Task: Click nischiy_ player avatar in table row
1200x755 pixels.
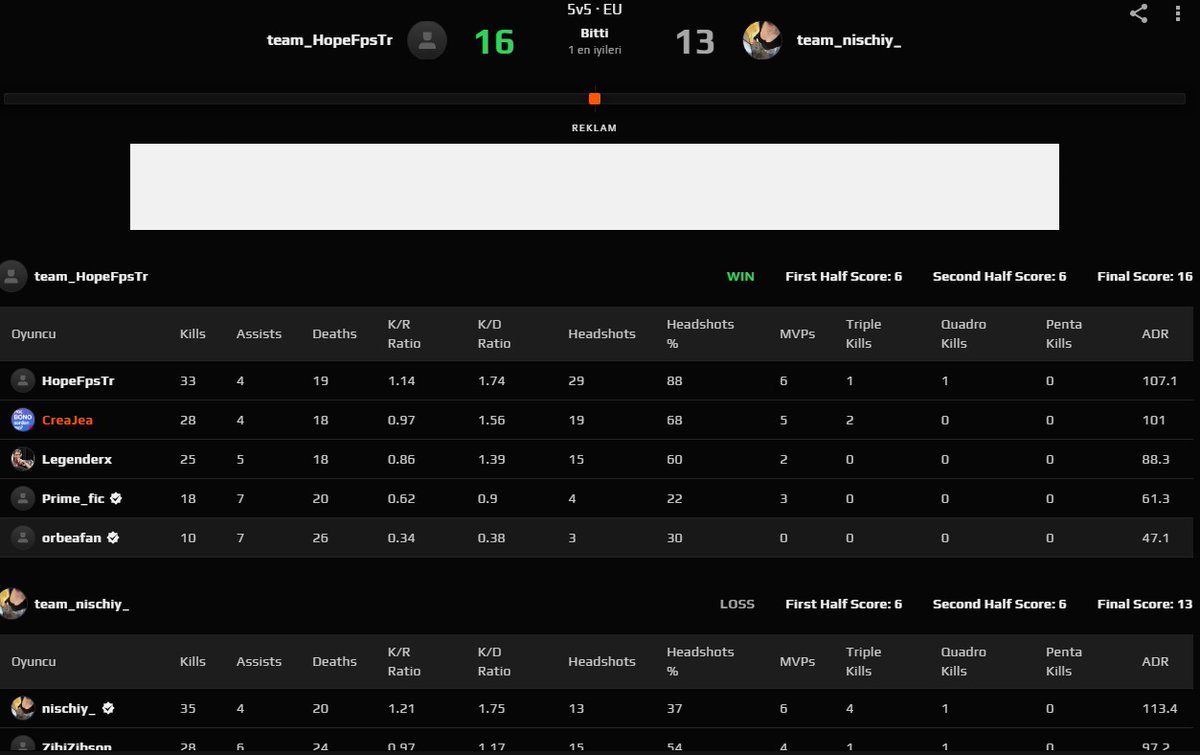Action: coord(23,708)
